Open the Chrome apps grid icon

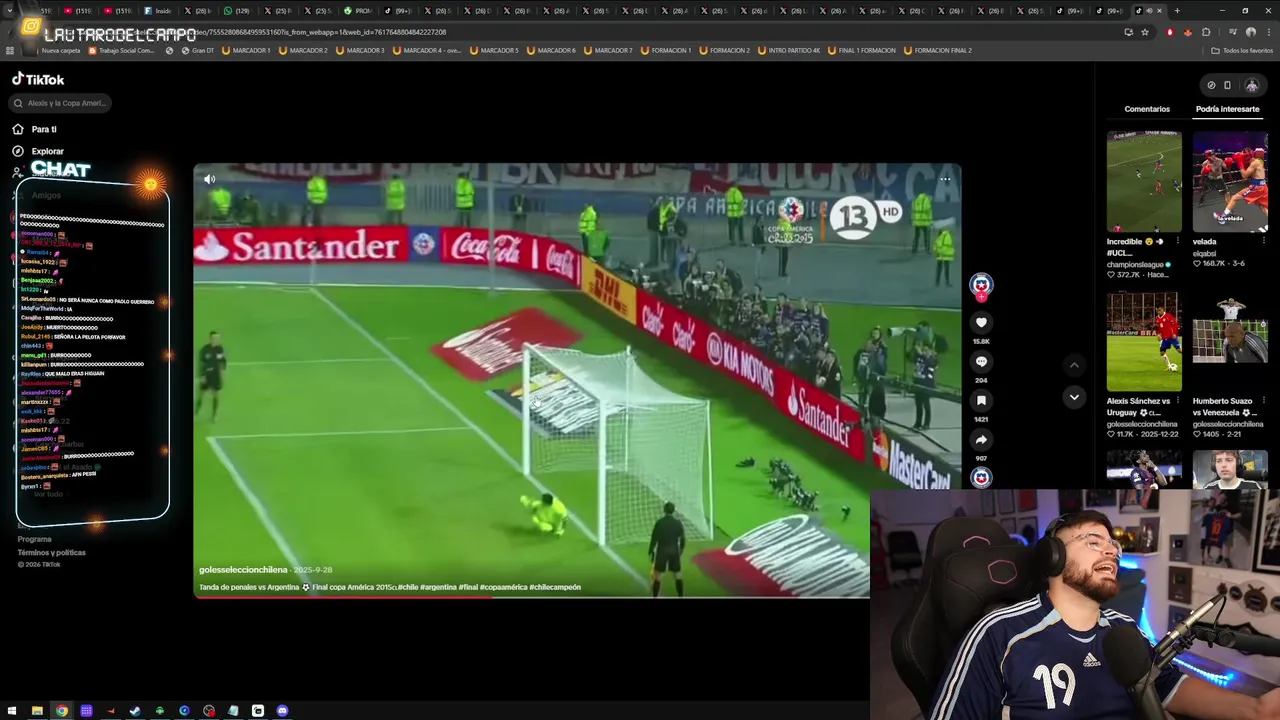10,50
